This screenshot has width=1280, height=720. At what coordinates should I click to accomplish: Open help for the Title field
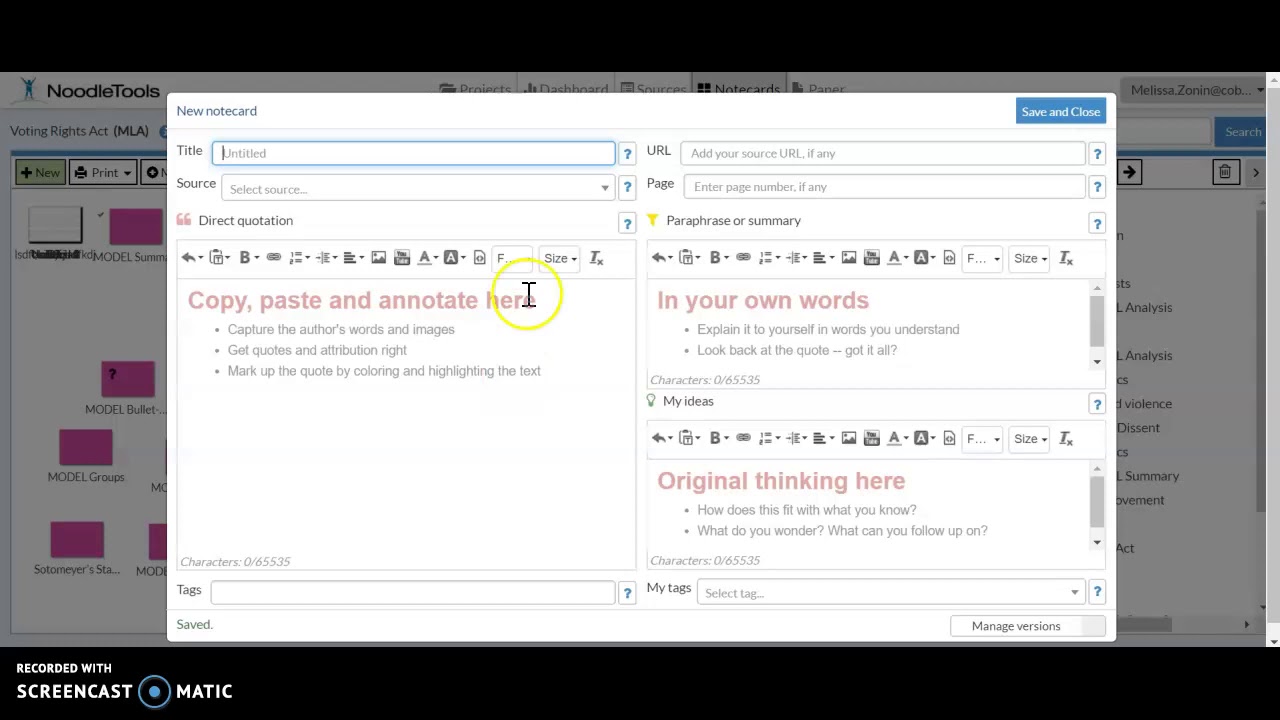click(627, 154)
